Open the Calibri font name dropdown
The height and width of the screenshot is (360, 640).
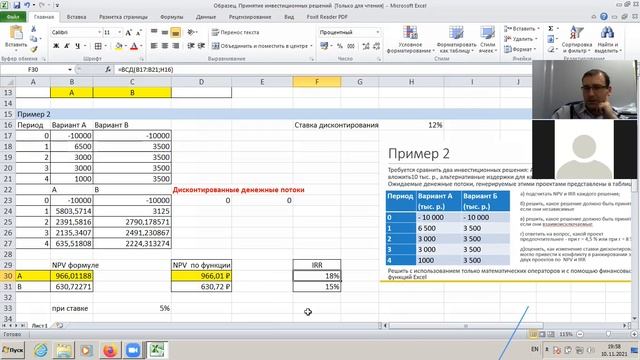(99, 32)
